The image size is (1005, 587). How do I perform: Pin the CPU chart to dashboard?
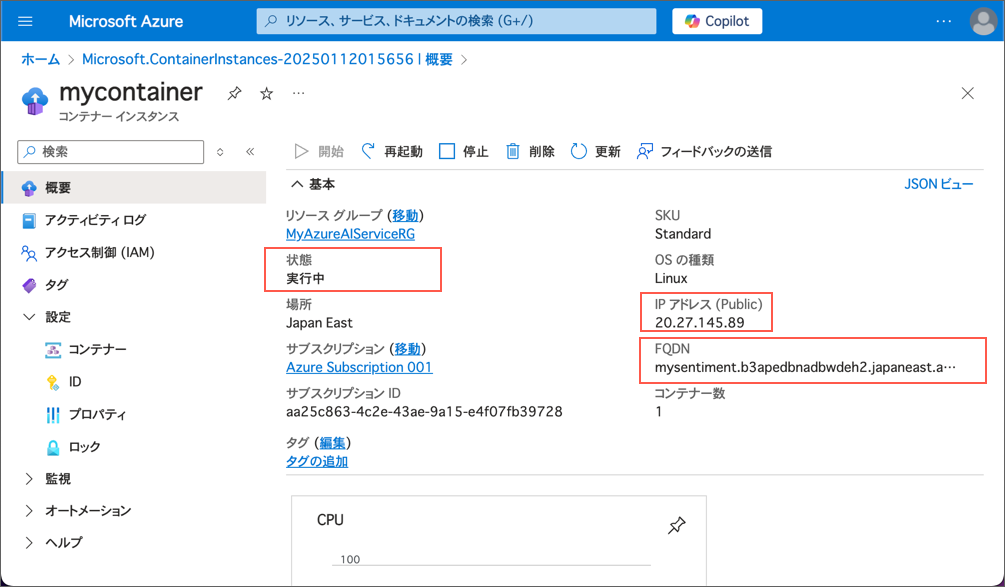pyautogui.click(x=677, y=526)
